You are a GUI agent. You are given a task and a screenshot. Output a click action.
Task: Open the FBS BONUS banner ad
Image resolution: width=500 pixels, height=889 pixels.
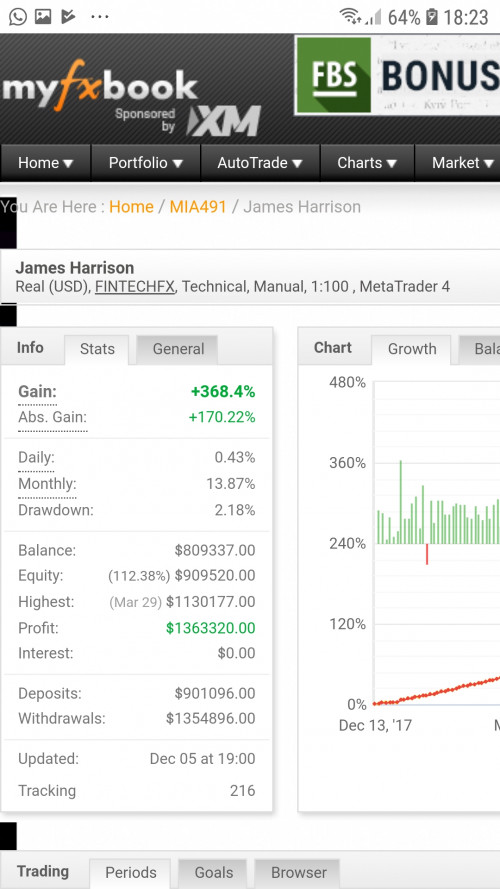coord(397,75)
